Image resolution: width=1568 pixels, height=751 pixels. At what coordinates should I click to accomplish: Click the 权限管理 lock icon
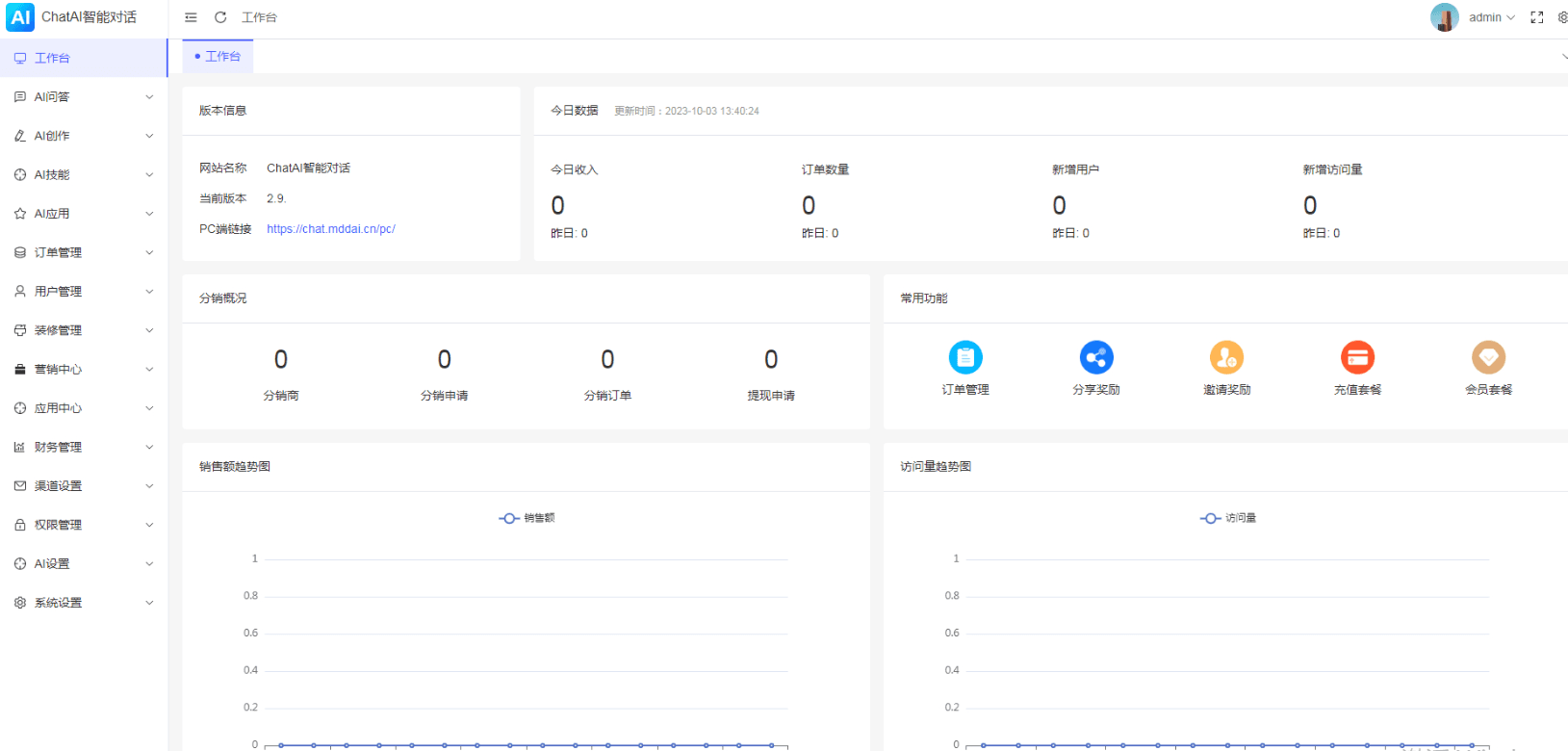[20, 525]
